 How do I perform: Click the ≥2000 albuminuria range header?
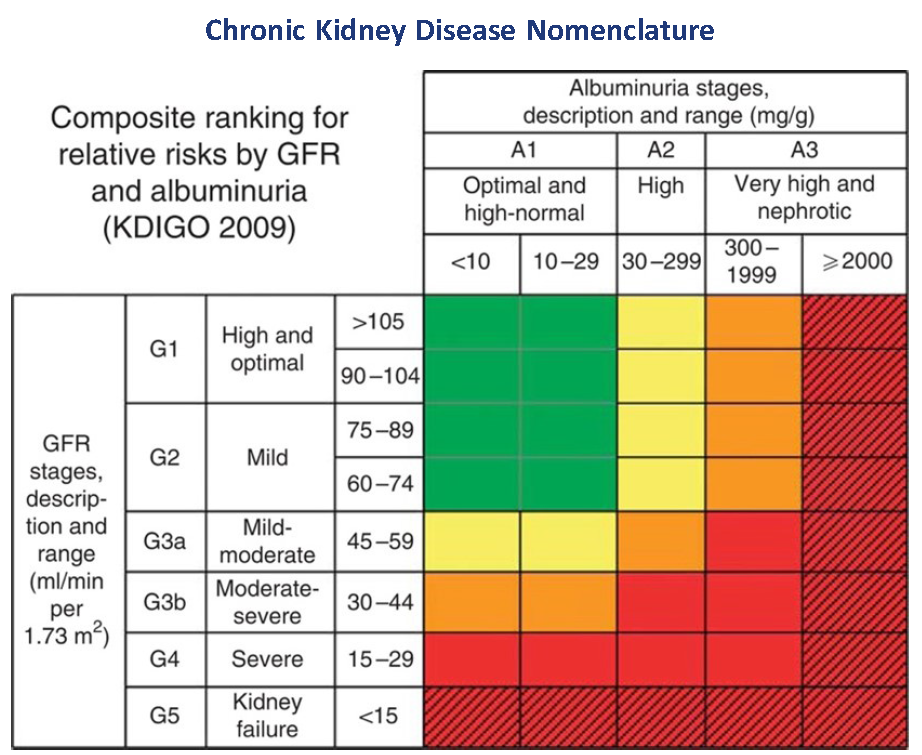coord(854,263)
